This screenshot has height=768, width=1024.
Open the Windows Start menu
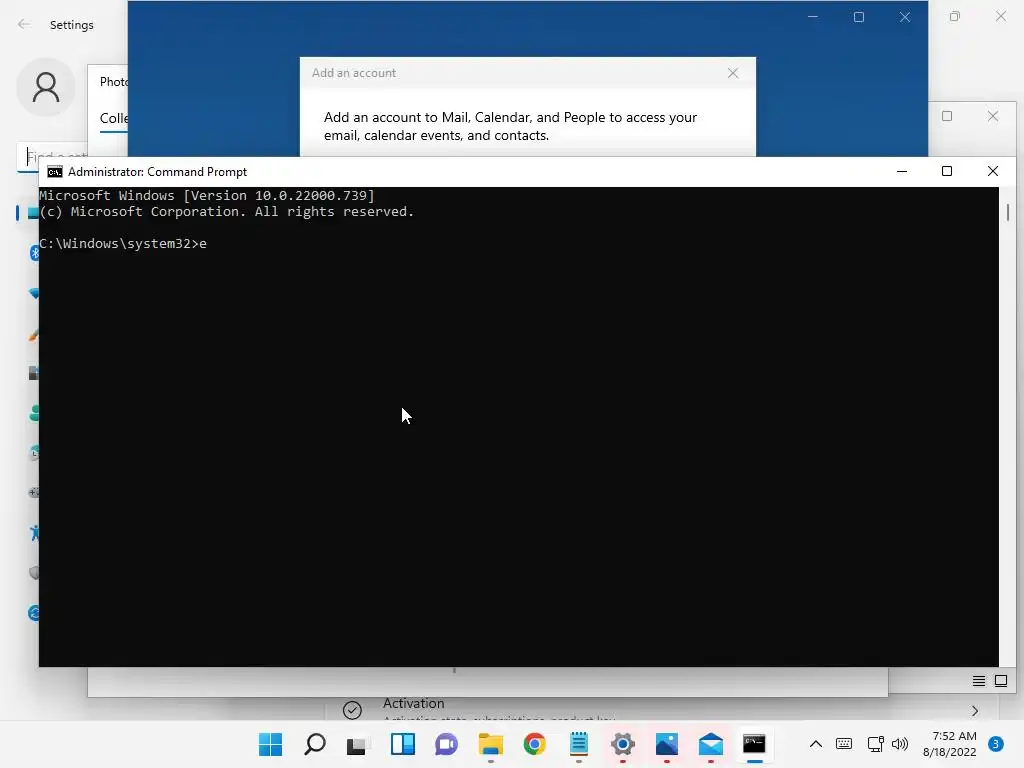(x=270, y=744)
